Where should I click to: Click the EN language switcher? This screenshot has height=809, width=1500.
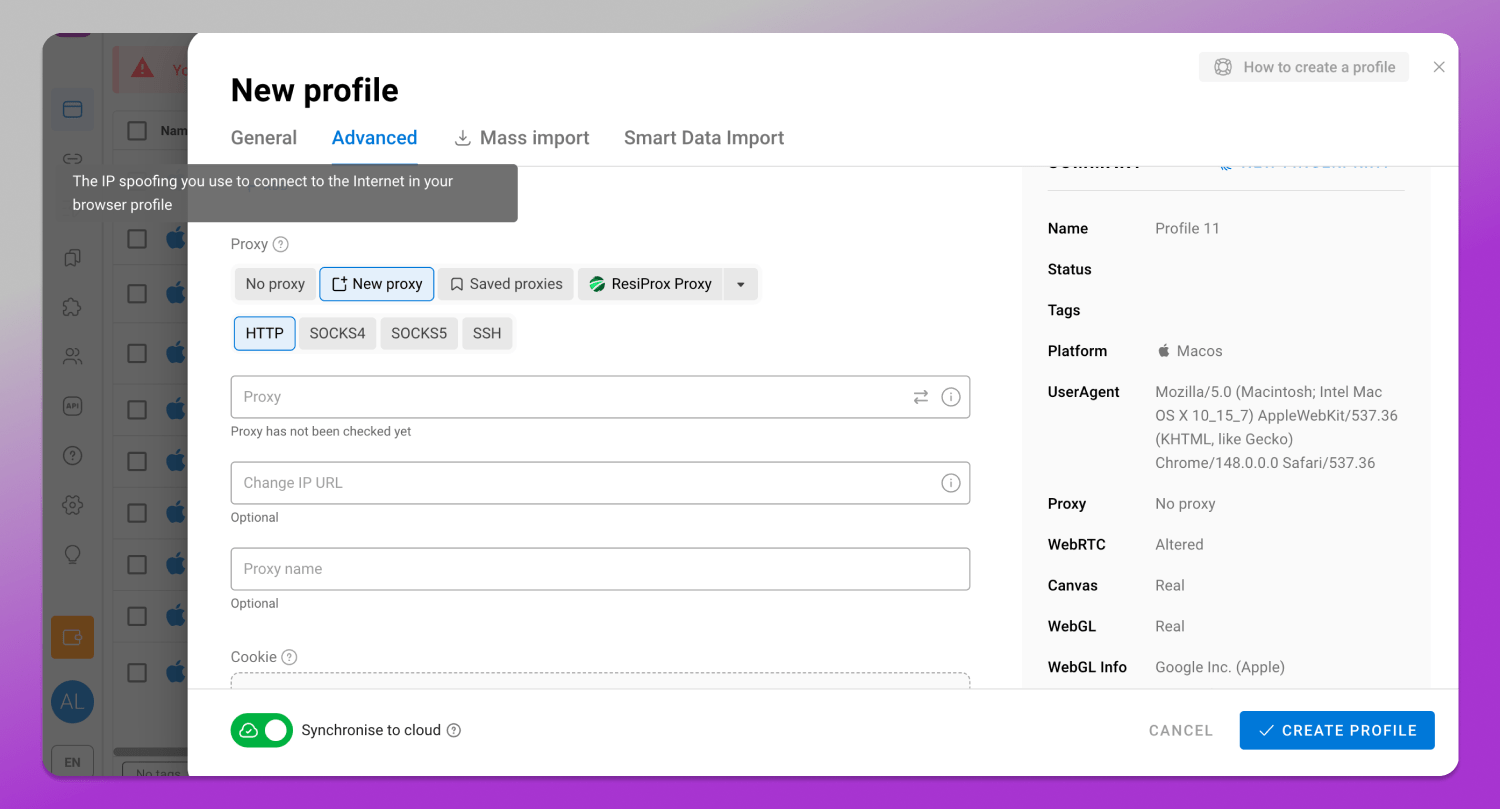coord(72,762)
